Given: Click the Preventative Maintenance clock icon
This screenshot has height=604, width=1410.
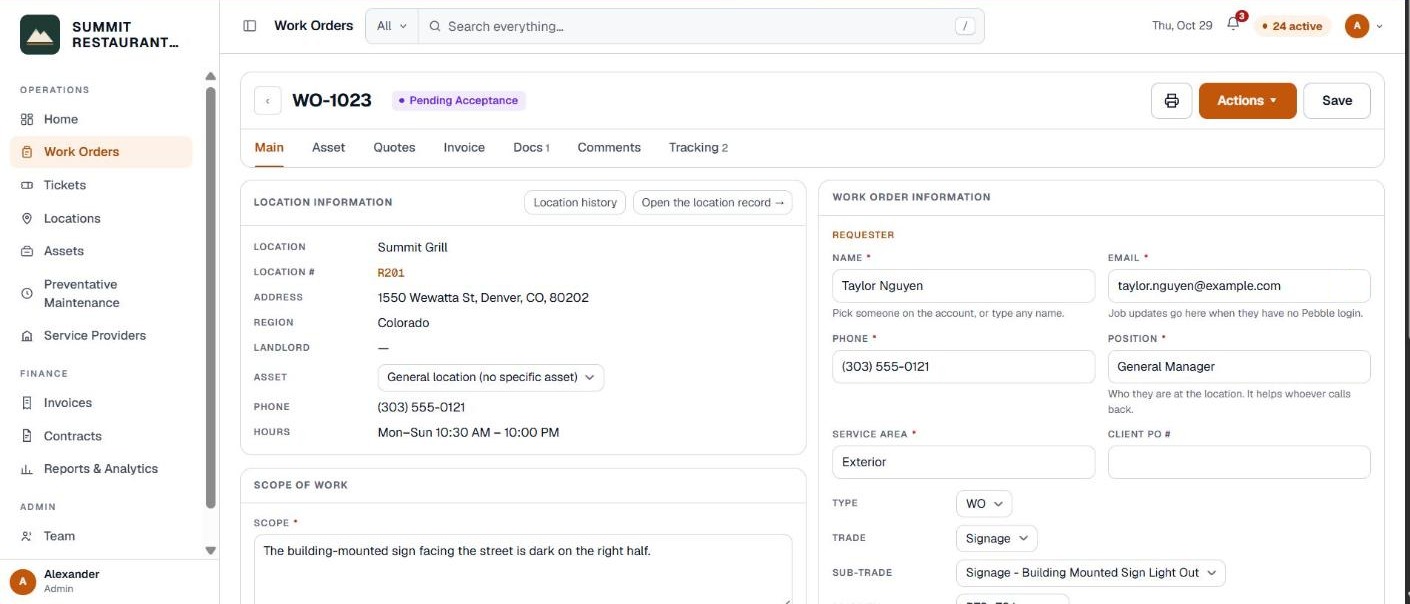Looking at the screenshot, I should coord(27,294).
